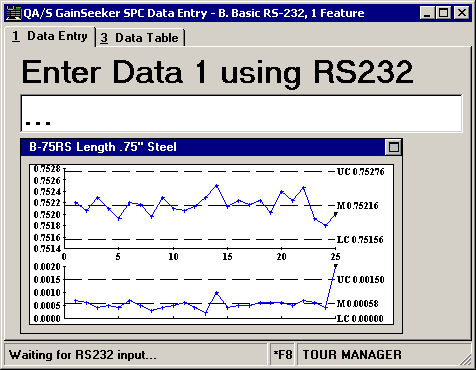Click the RS232 data input field
This screenshot has height=370, width=476.
coord(241,114)
